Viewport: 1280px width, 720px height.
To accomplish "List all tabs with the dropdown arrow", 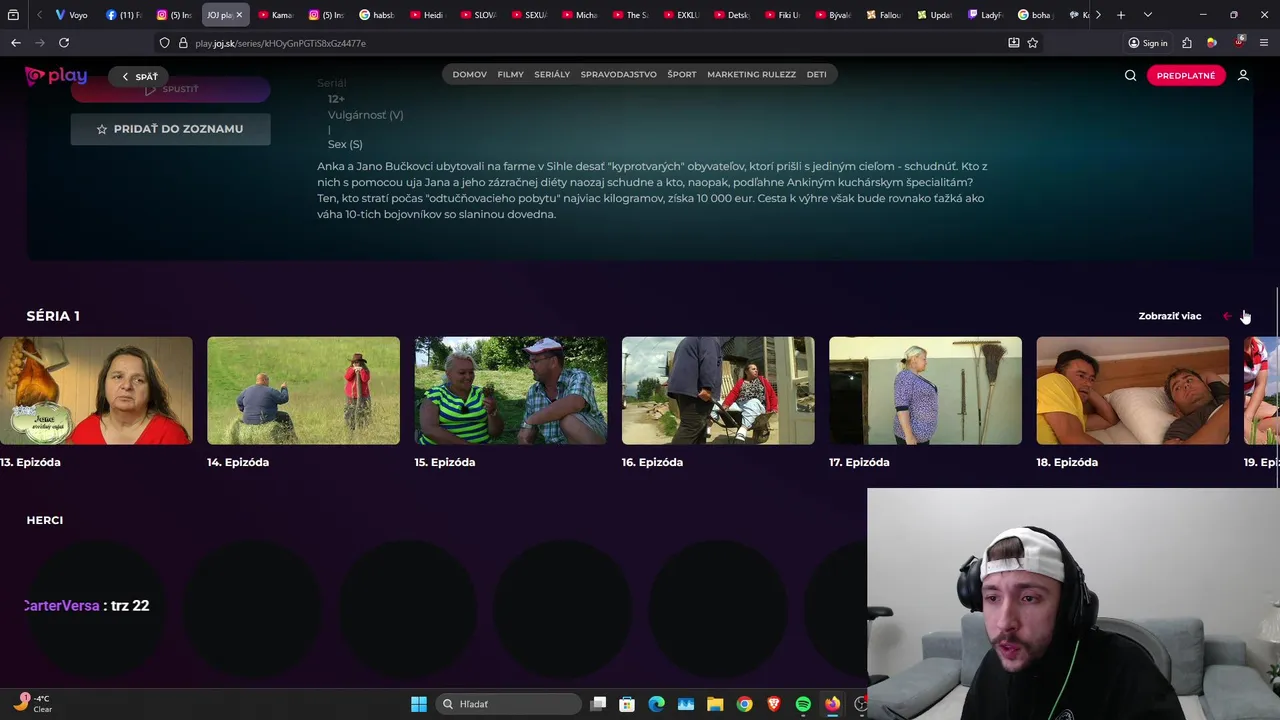I will [1147, 15].
